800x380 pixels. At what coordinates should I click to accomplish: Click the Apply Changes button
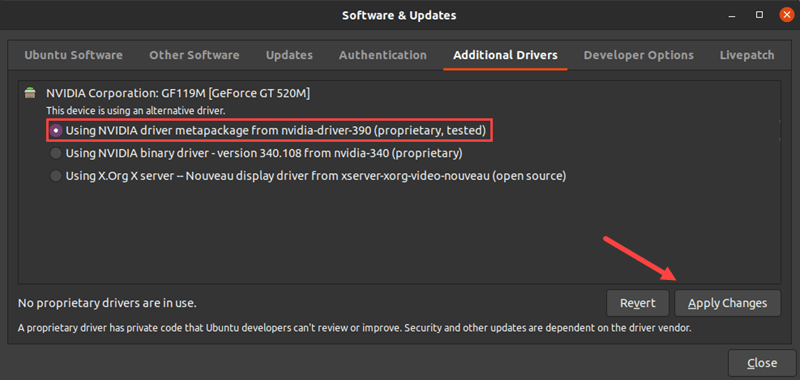tap(728, 303)
